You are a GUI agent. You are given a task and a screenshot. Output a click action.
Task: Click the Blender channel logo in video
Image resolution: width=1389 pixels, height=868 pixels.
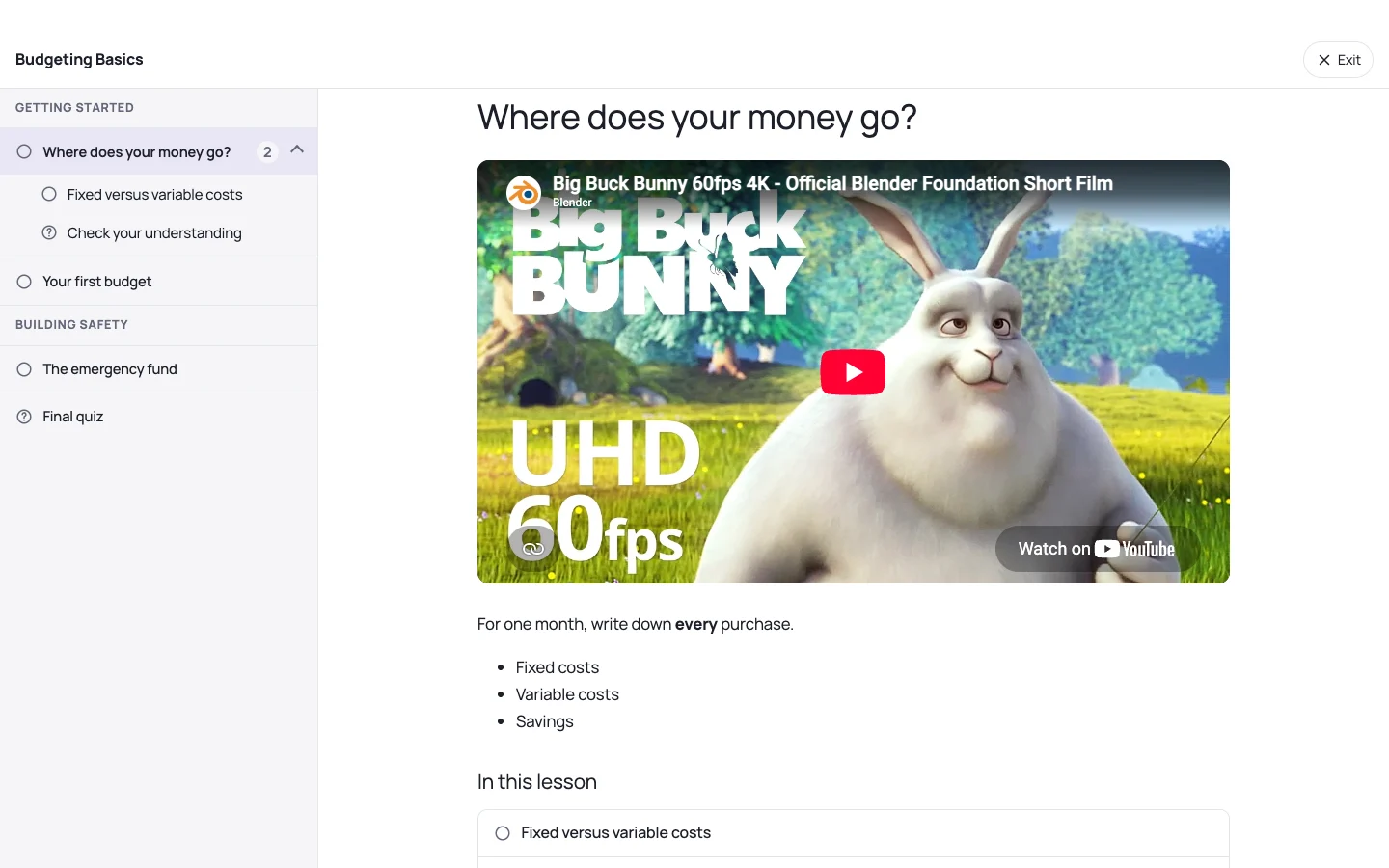coord(524,193)
